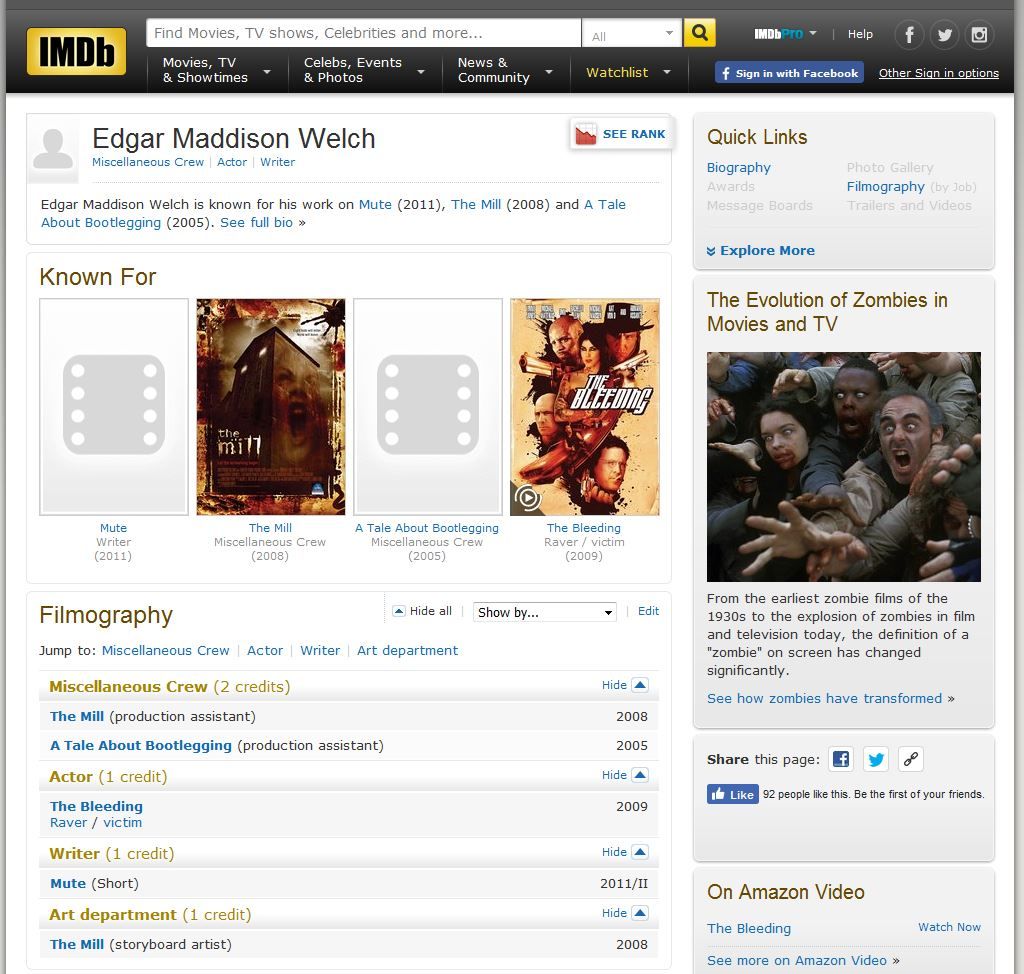Open See how zombies have transformed link

point(824,698)
